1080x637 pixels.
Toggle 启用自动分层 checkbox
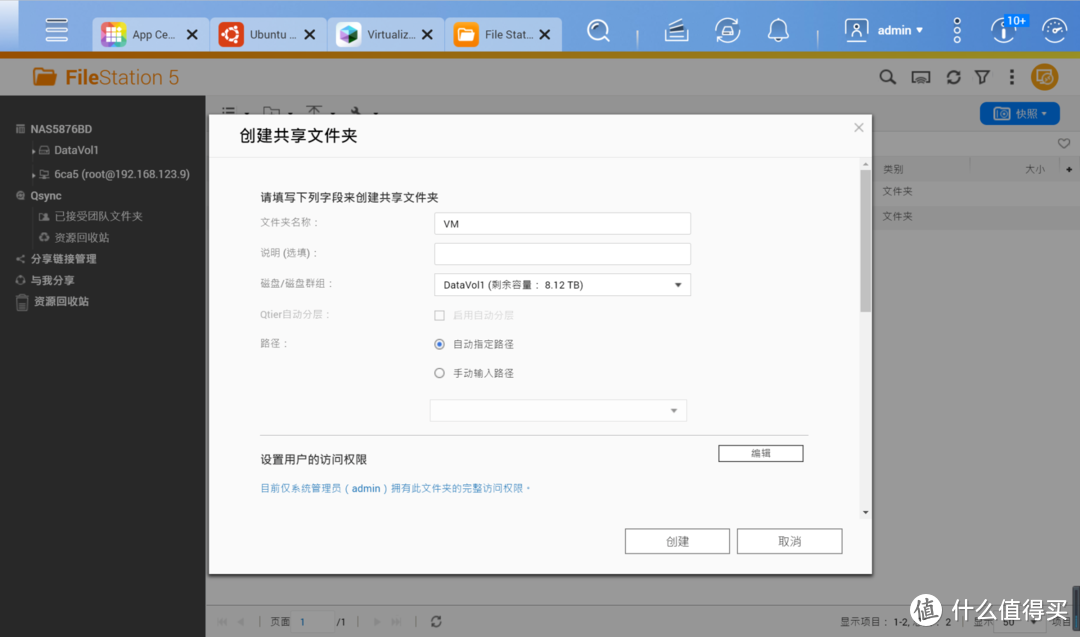tap(439, 315)
